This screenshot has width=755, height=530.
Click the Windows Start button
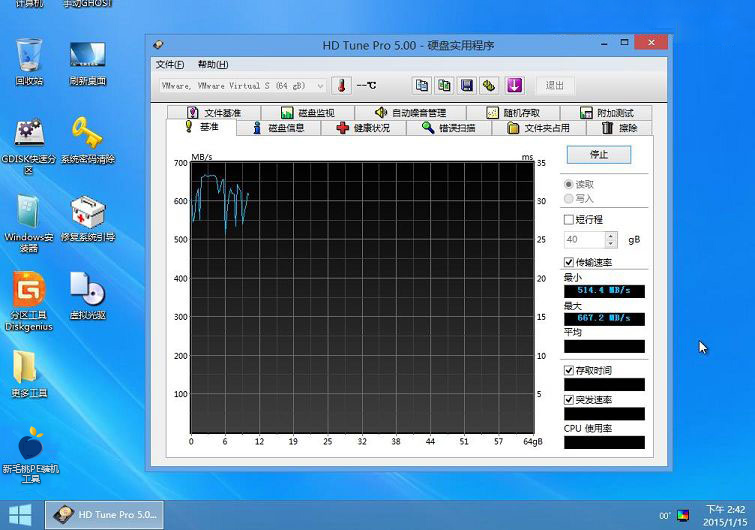[x=20, y=515]
